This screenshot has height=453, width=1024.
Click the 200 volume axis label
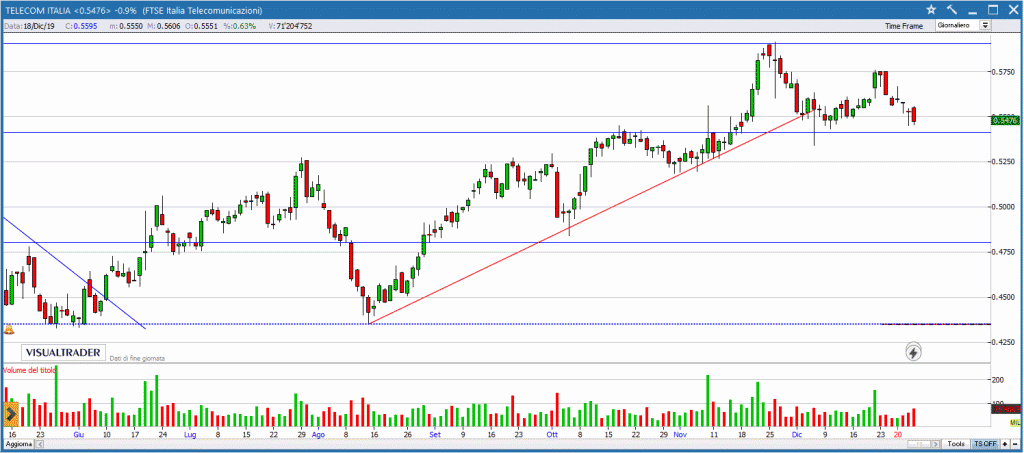click(1000, 379)
